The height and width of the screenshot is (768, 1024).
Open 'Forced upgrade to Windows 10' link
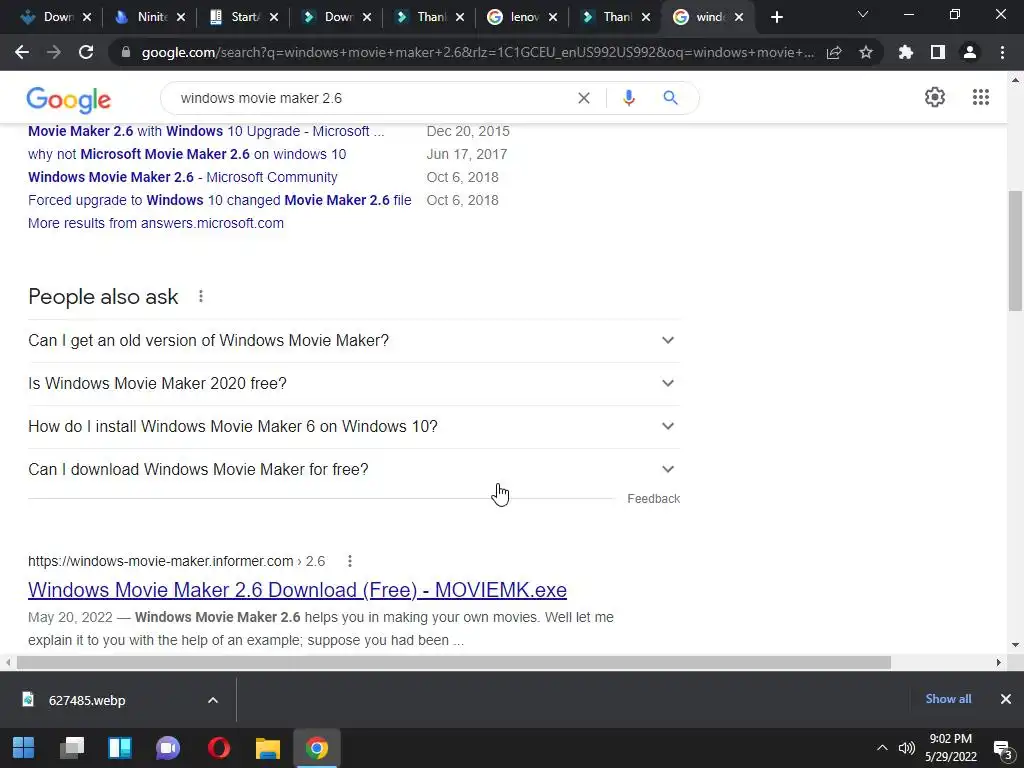click(x=219, y=200)
